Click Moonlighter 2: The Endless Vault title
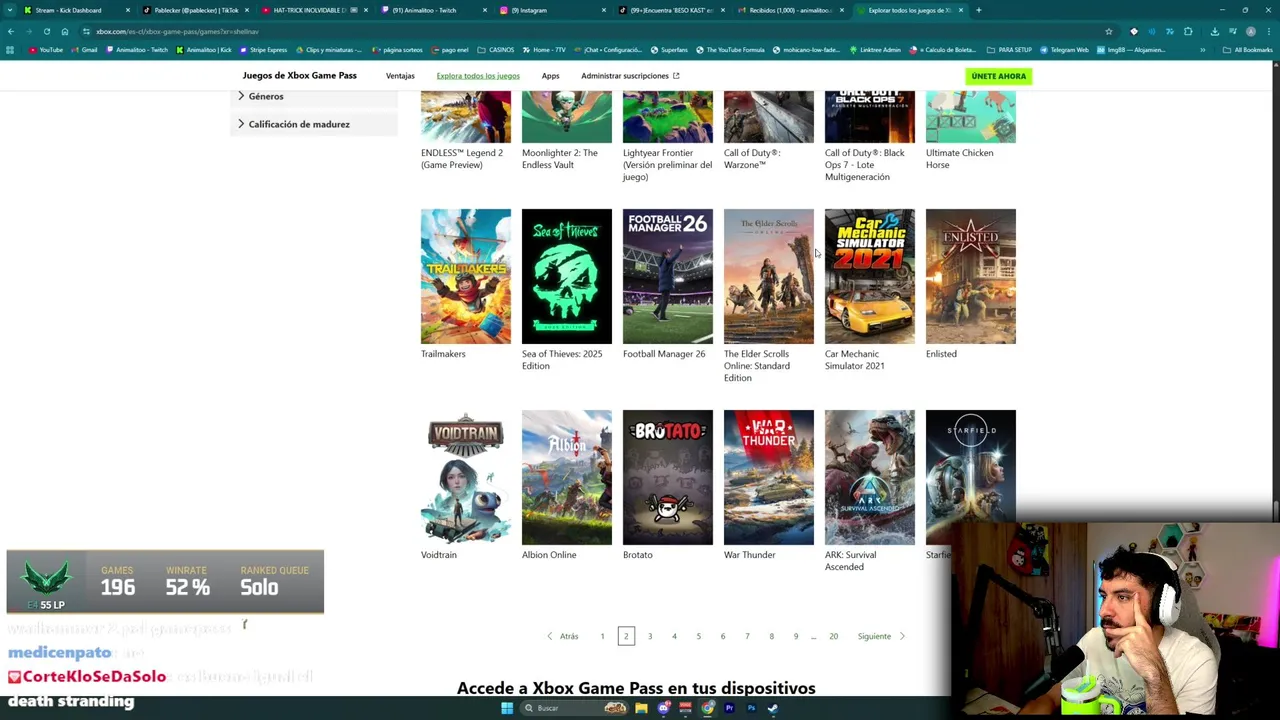Image resolution: width=1280 pixels, height=720 pixels. click(560, 159)
